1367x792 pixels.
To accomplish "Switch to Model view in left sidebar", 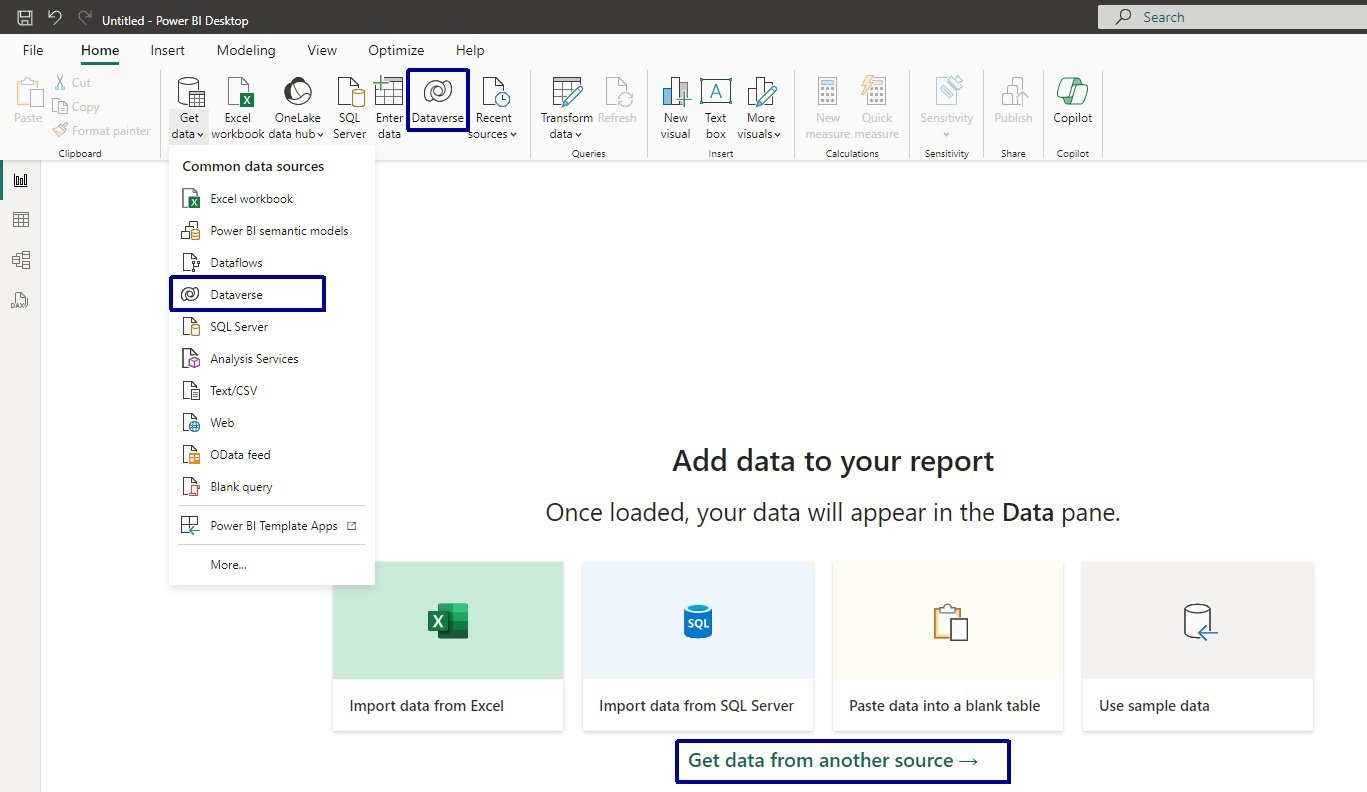I will (x=20, y=260).
